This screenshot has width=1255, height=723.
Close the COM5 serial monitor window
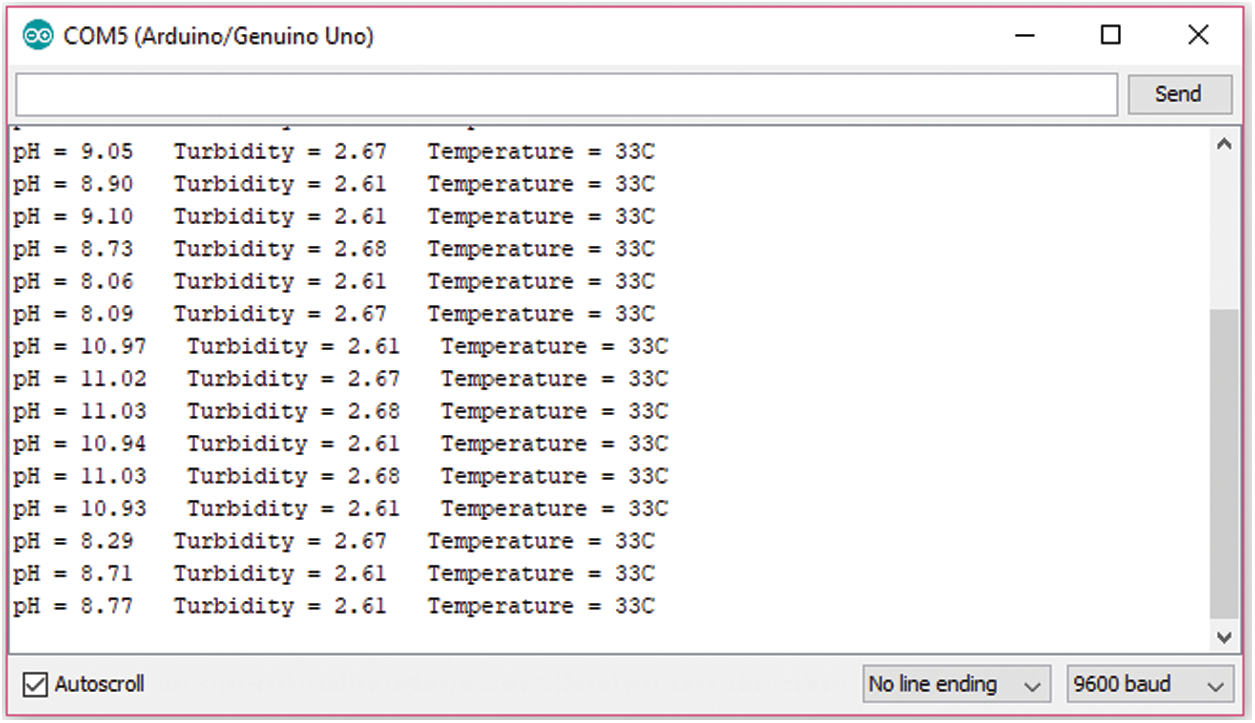pyautogui.click(x=1198, y=36)
